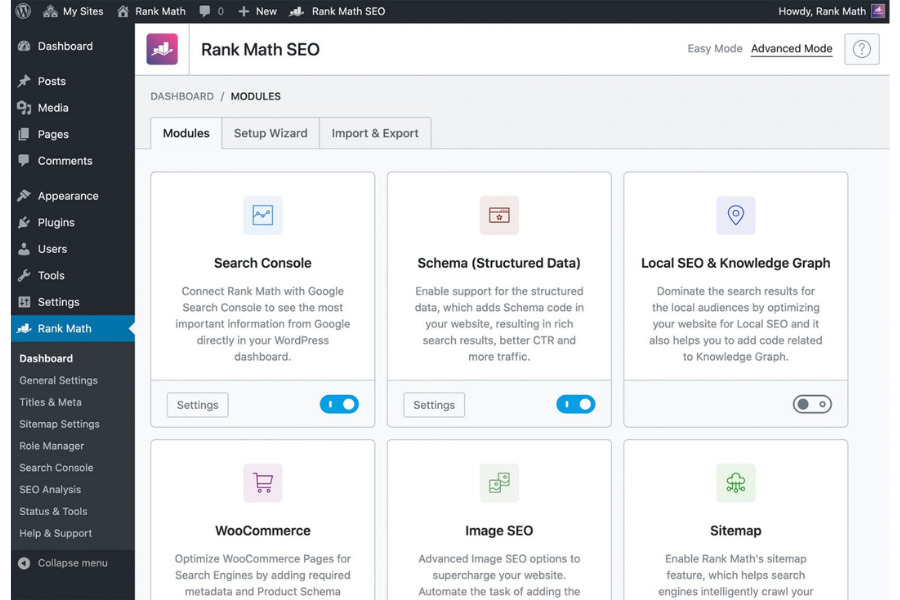
Task: Switch to the Setup Wizard tab
Action: [x=270, y=132]
